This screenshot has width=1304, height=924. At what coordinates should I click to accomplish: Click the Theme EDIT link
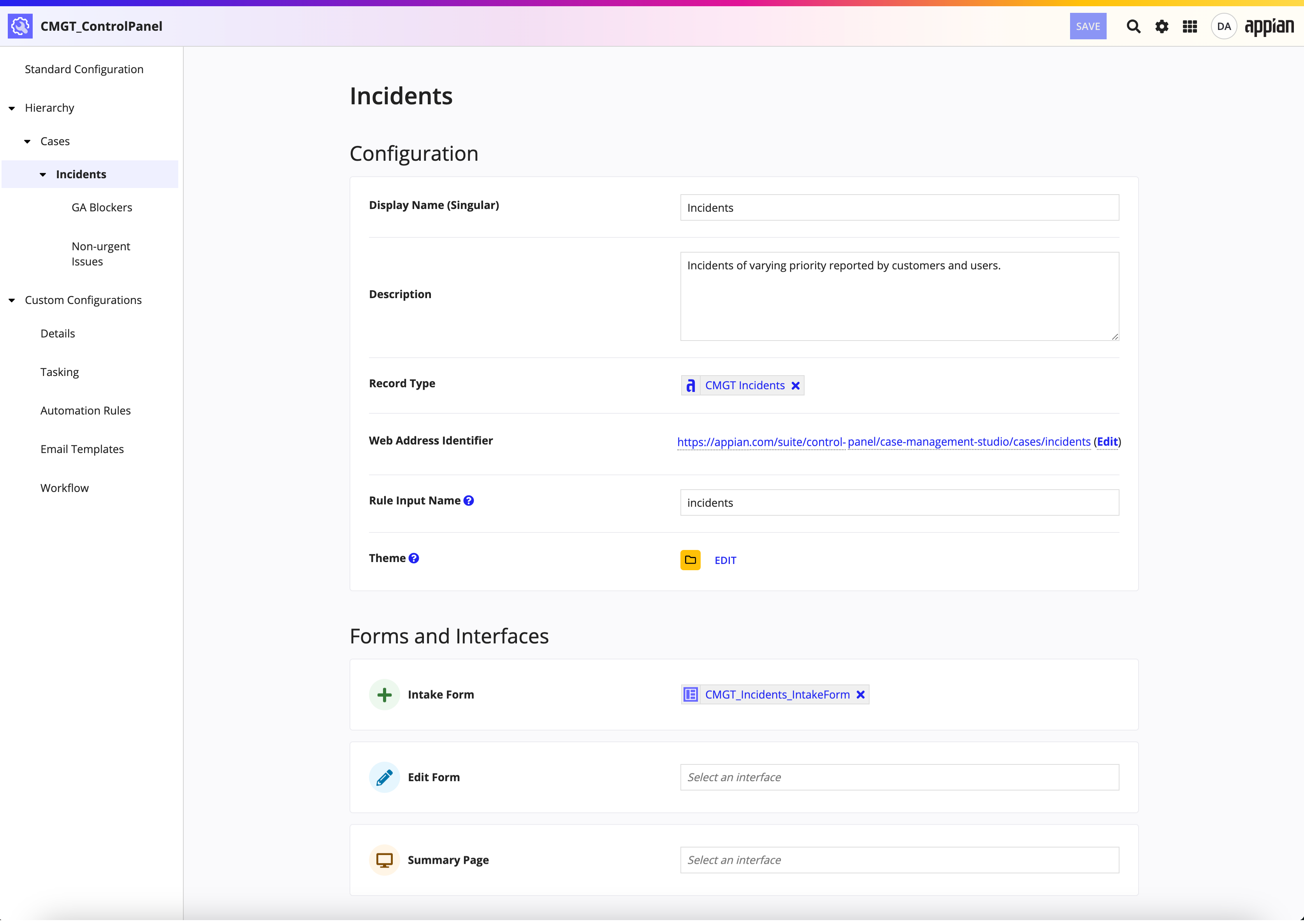coord(725,560)
